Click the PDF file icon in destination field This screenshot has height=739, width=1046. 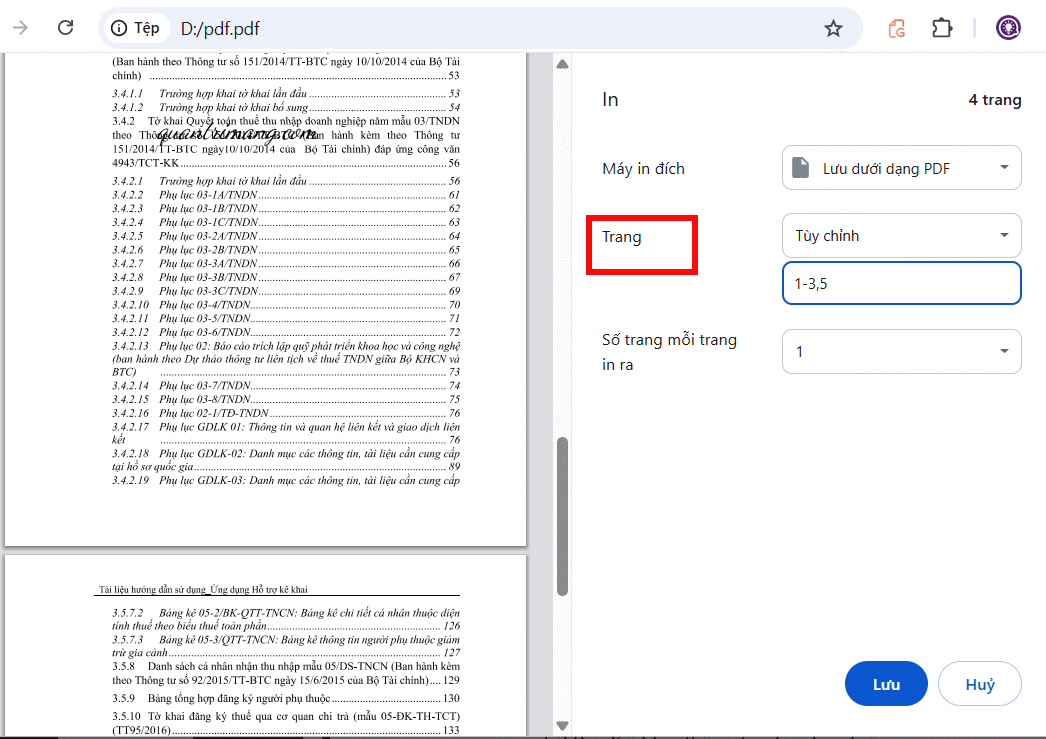[800, 167]
